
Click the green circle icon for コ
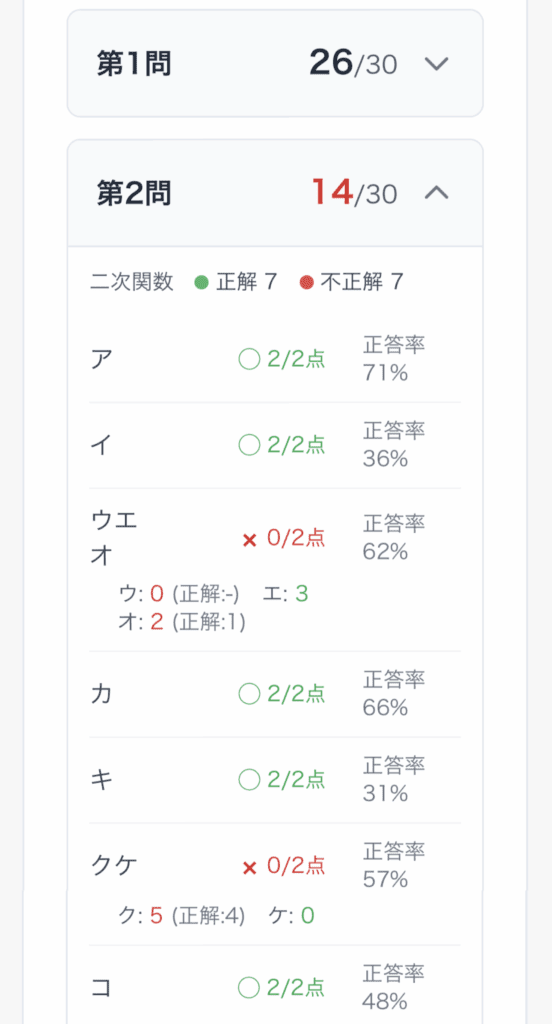pos(250,988)
